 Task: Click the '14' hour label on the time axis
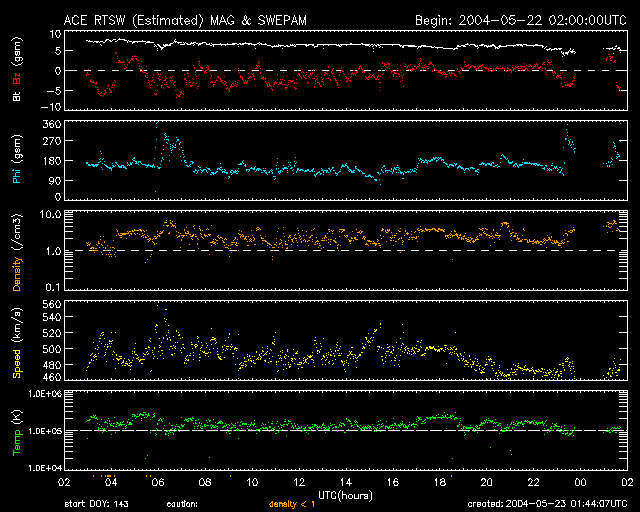pos(346,482)
